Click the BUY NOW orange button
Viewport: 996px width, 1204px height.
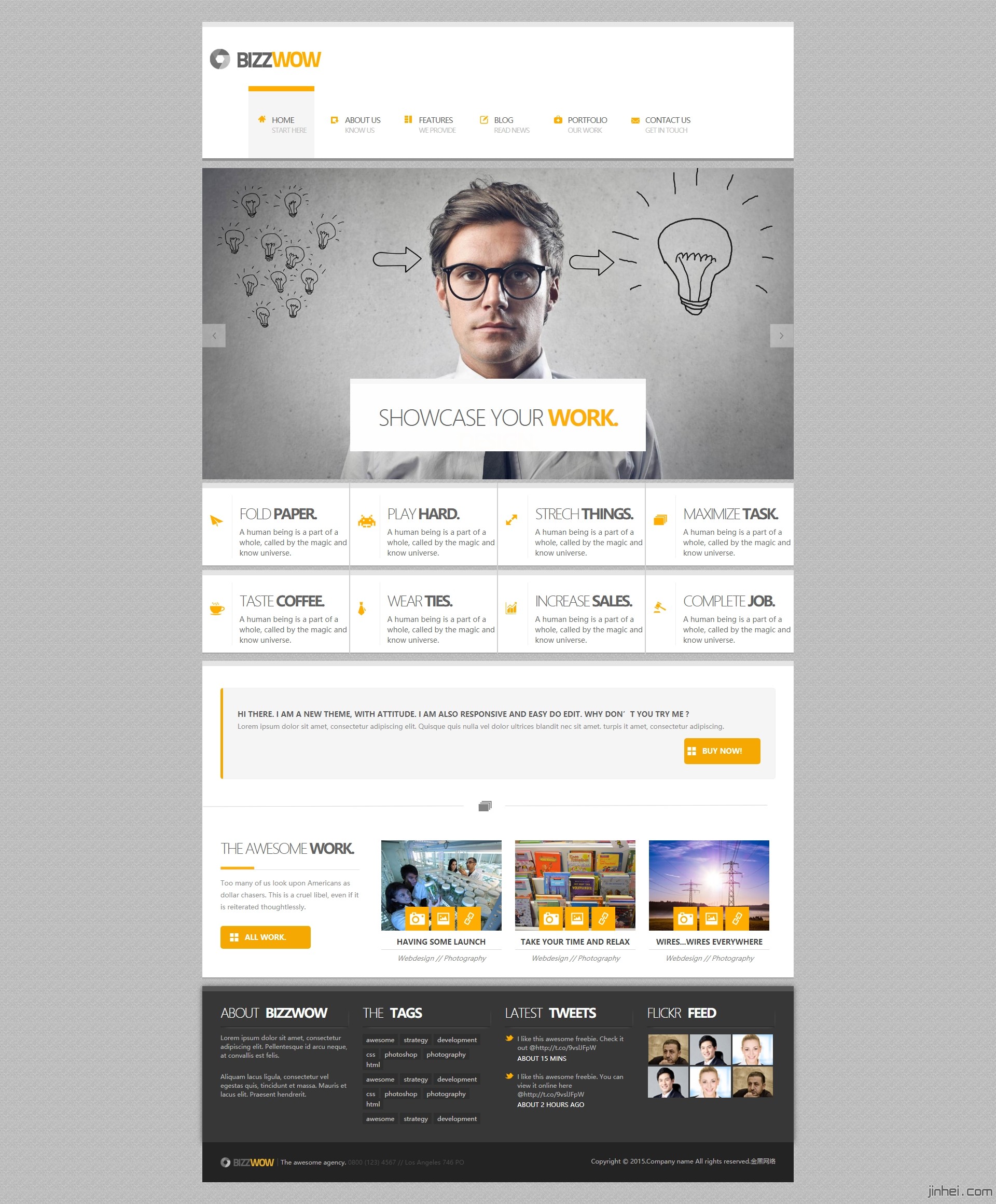(x=721, y=751)
